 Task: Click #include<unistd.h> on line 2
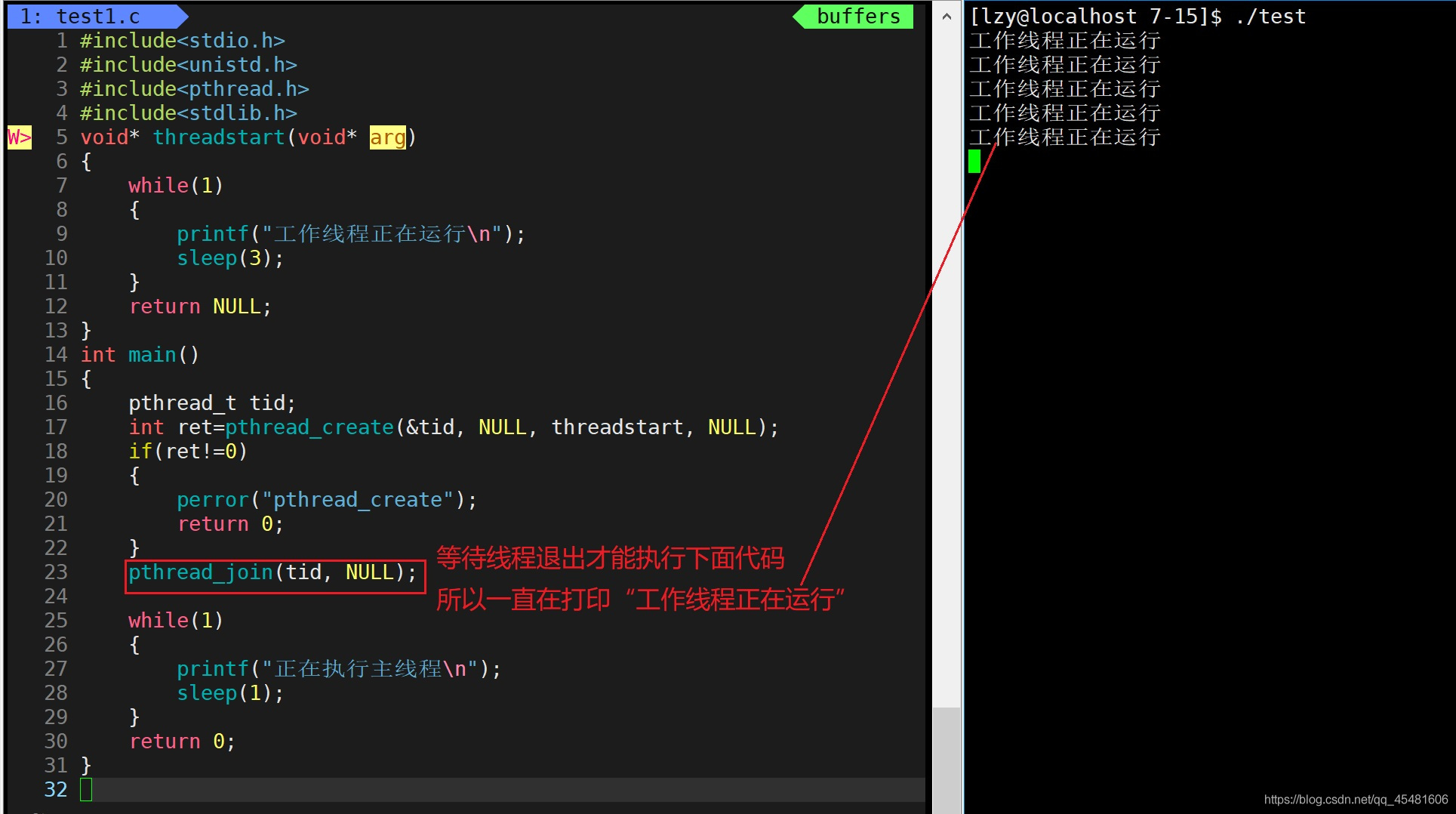(x=189, y=65)
